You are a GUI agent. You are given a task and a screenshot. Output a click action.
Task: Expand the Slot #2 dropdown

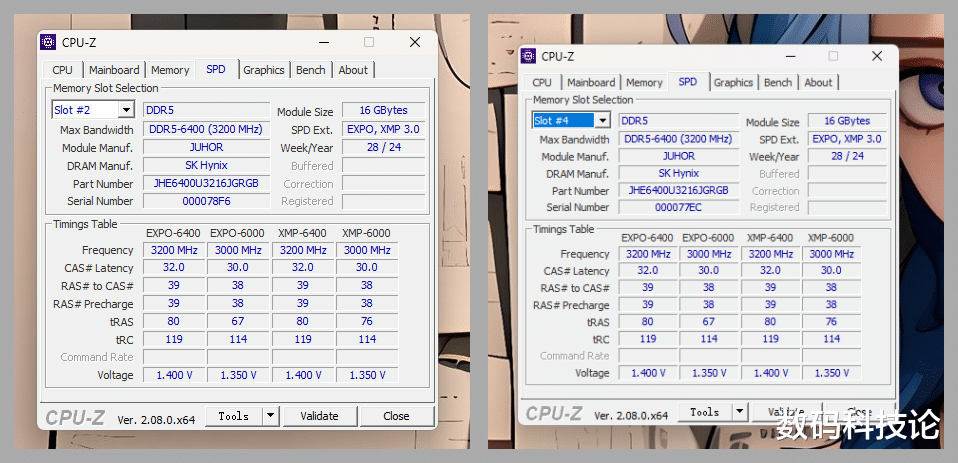[126, 110]
